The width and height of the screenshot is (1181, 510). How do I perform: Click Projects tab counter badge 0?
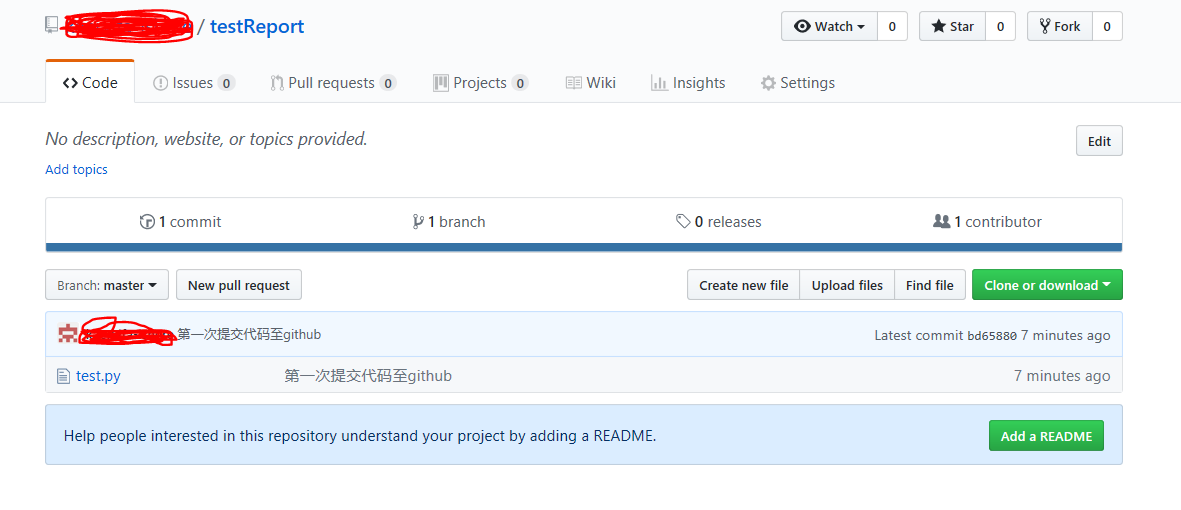(x=520, y=83)
